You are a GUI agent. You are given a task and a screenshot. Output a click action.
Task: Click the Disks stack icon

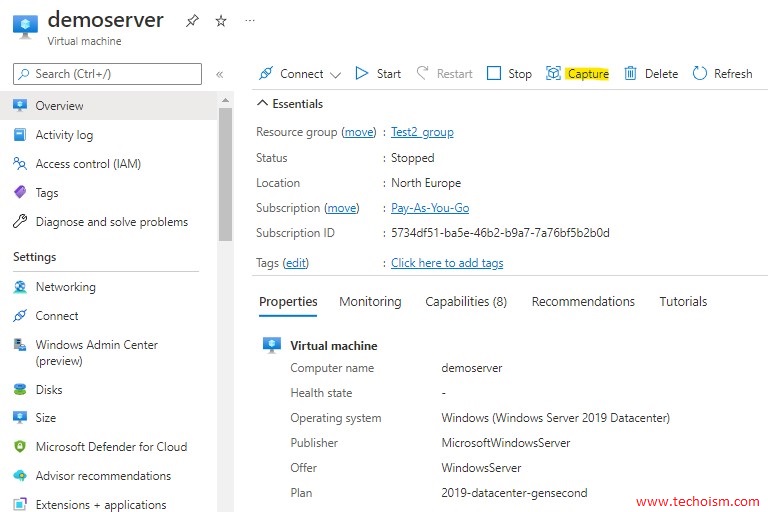coord(20,390)
